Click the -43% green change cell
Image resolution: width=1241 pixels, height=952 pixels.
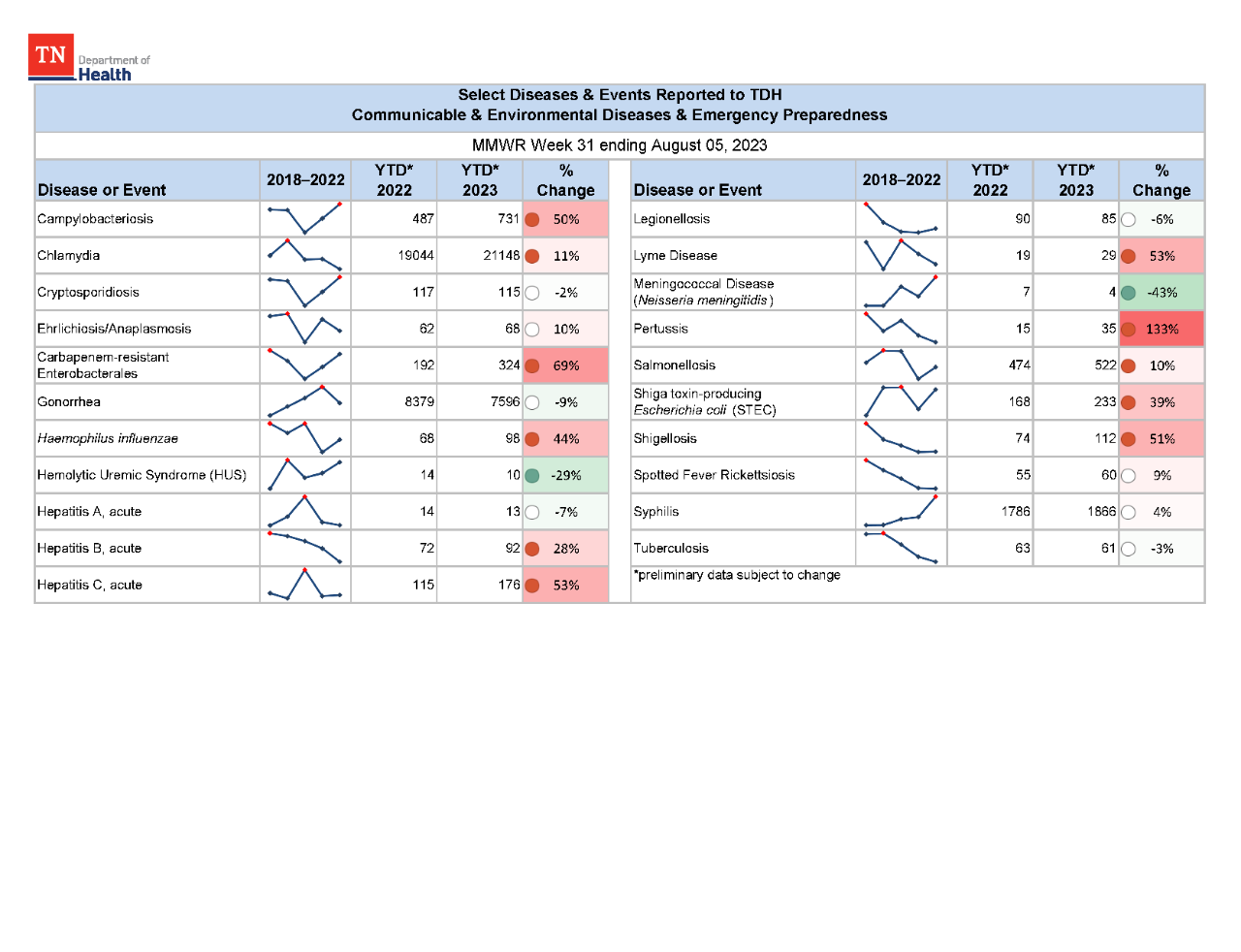[x=1161, y=293]
